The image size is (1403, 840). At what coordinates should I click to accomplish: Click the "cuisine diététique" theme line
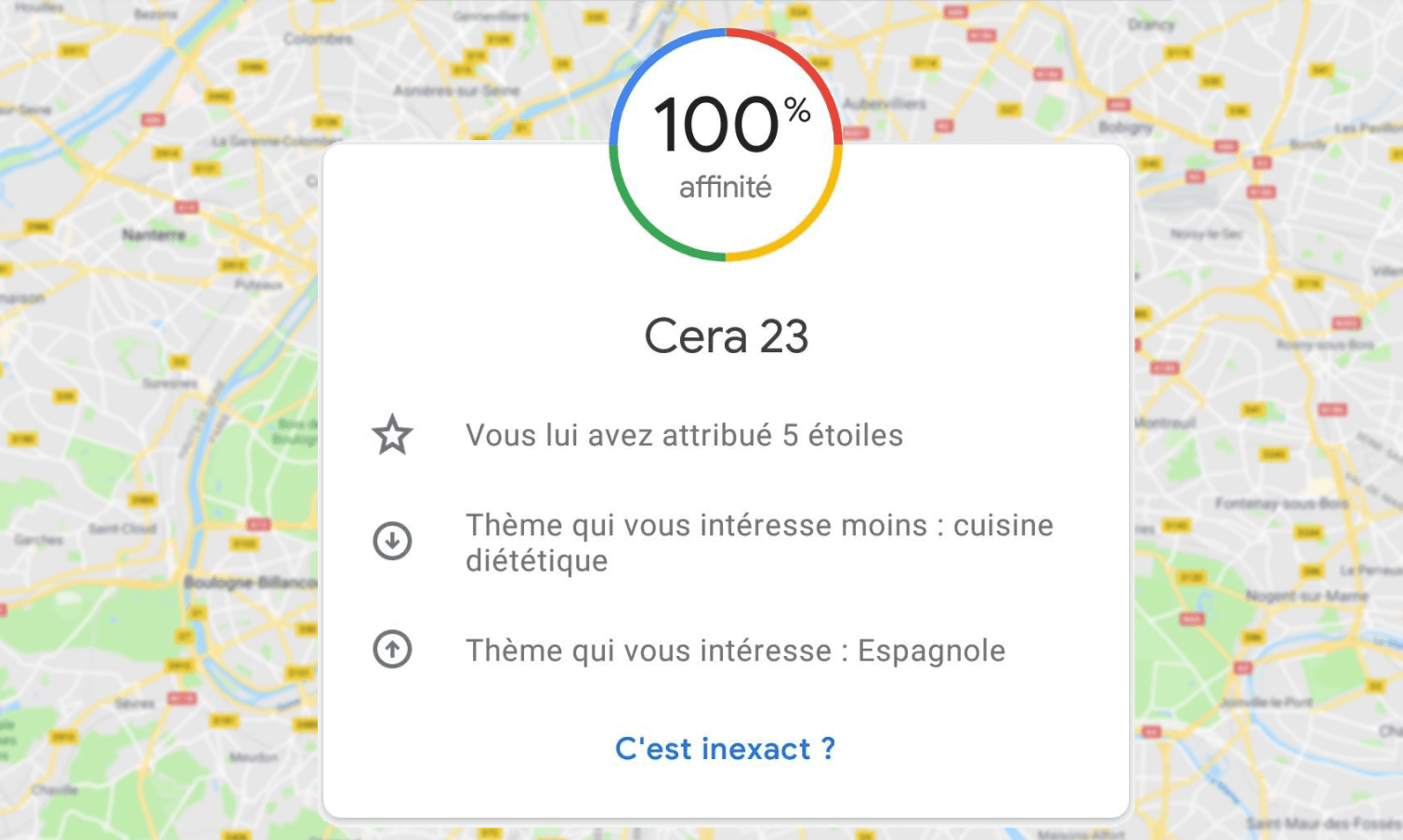point(759,543)
